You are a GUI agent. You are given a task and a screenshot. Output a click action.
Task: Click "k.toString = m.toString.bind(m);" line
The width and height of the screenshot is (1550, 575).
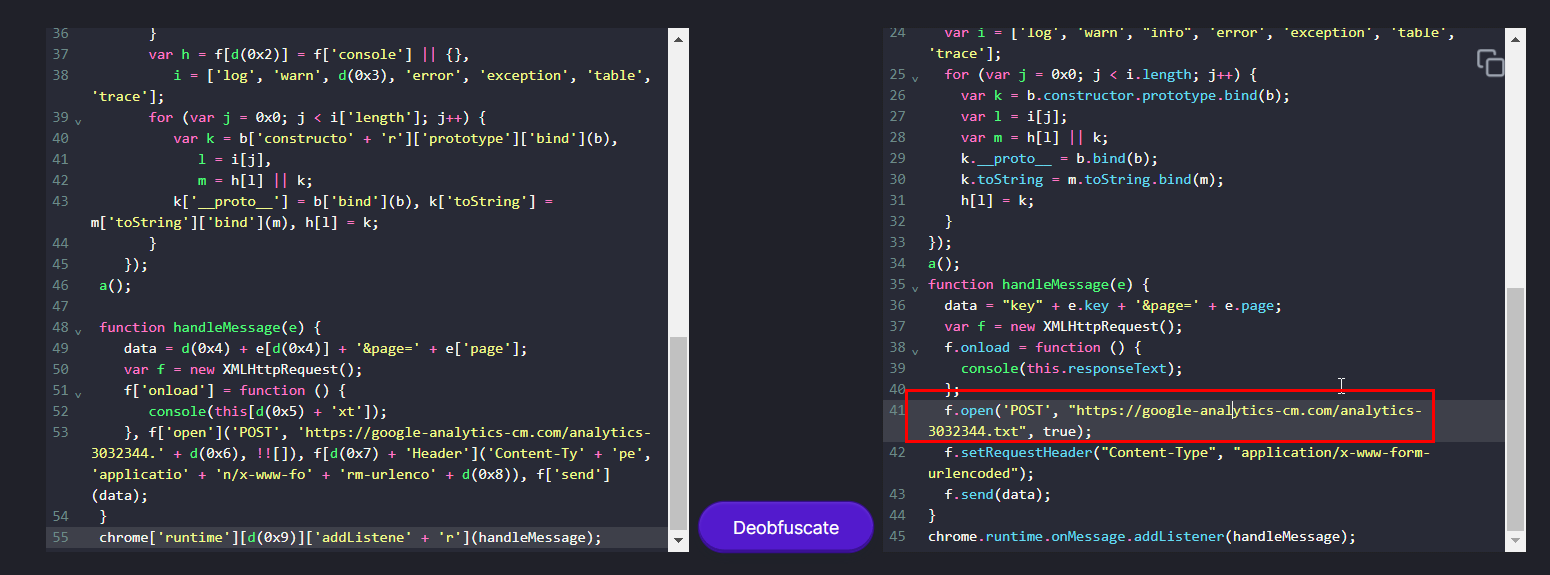pos(1093,180)
